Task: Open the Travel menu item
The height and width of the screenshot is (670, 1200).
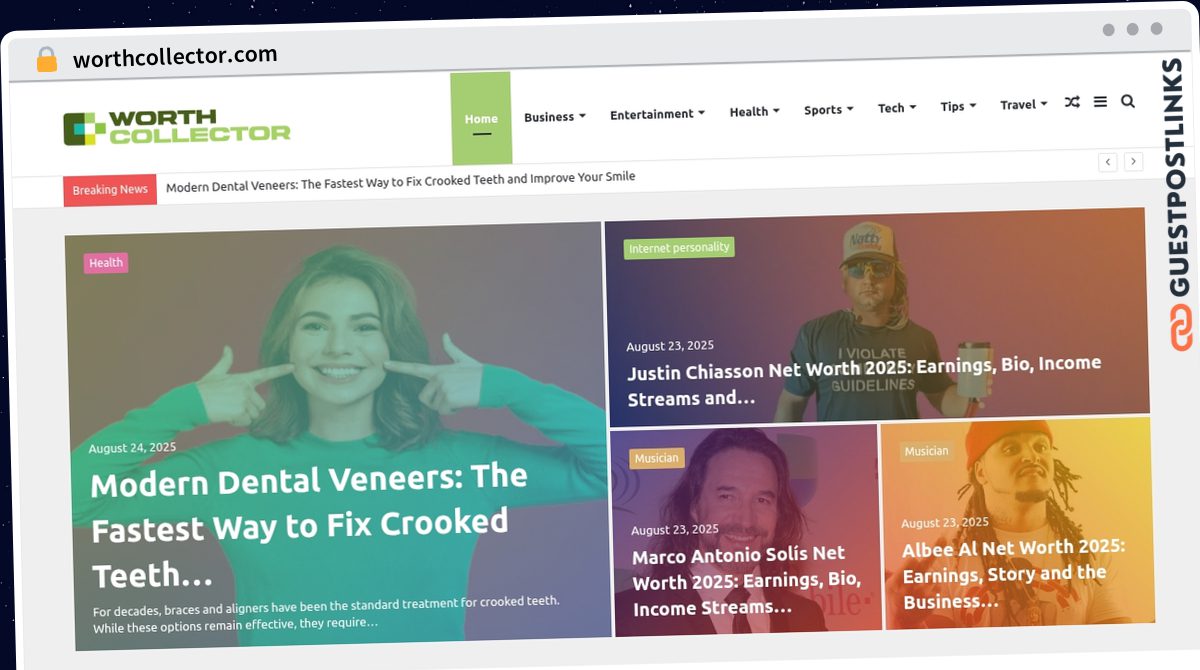Action: click(1024, 104)
